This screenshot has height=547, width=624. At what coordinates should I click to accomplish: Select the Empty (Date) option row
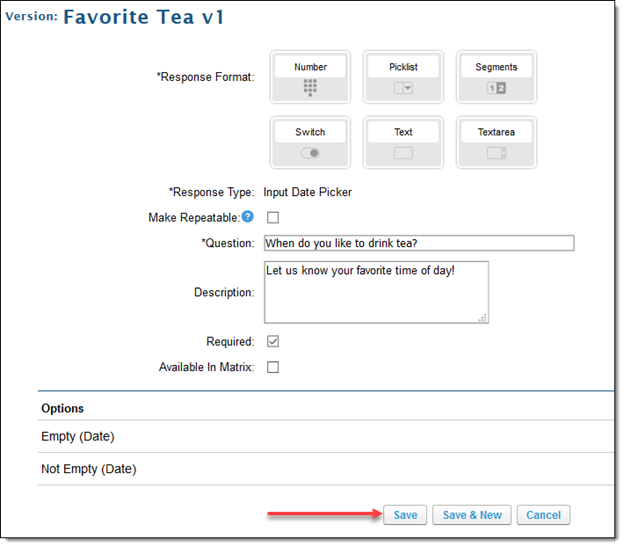click(326, 436)
